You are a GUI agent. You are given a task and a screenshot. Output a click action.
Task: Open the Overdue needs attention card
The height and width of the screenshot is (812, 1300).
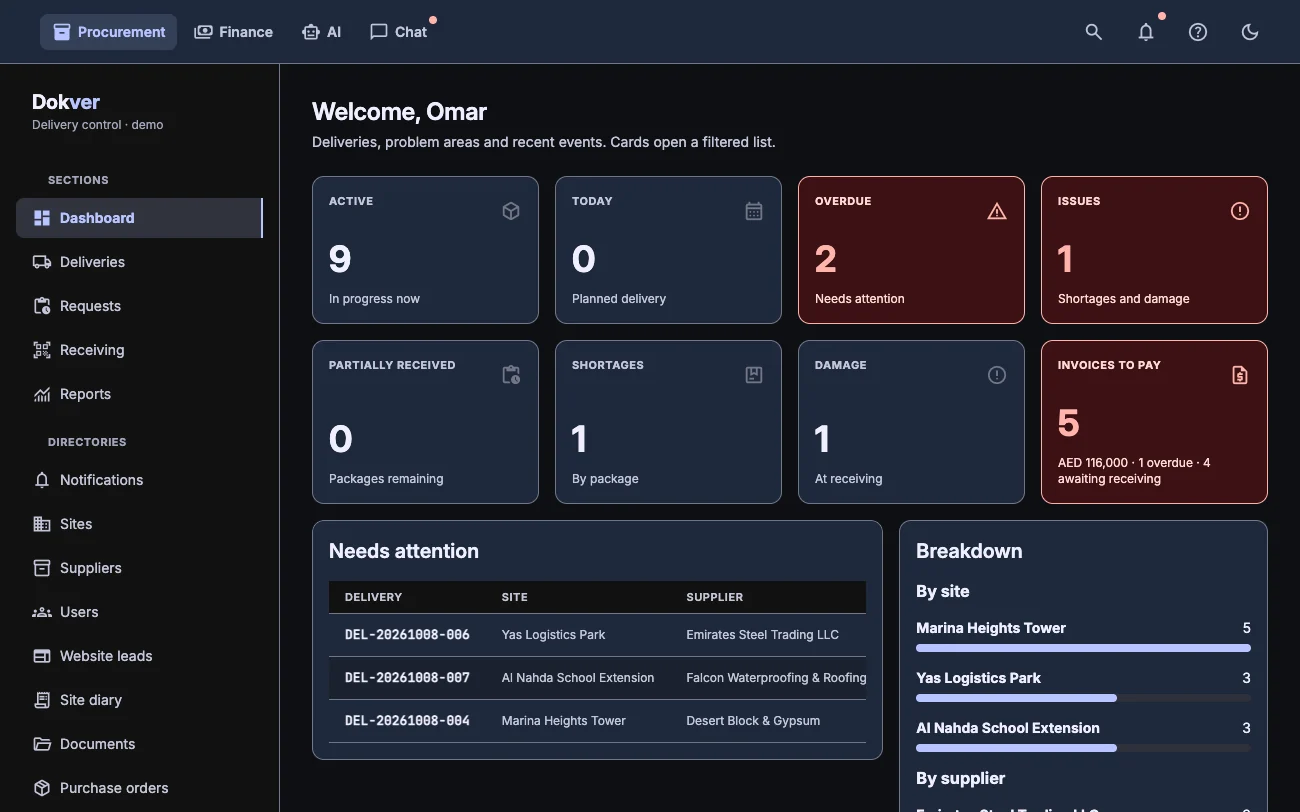pos(911,250)
